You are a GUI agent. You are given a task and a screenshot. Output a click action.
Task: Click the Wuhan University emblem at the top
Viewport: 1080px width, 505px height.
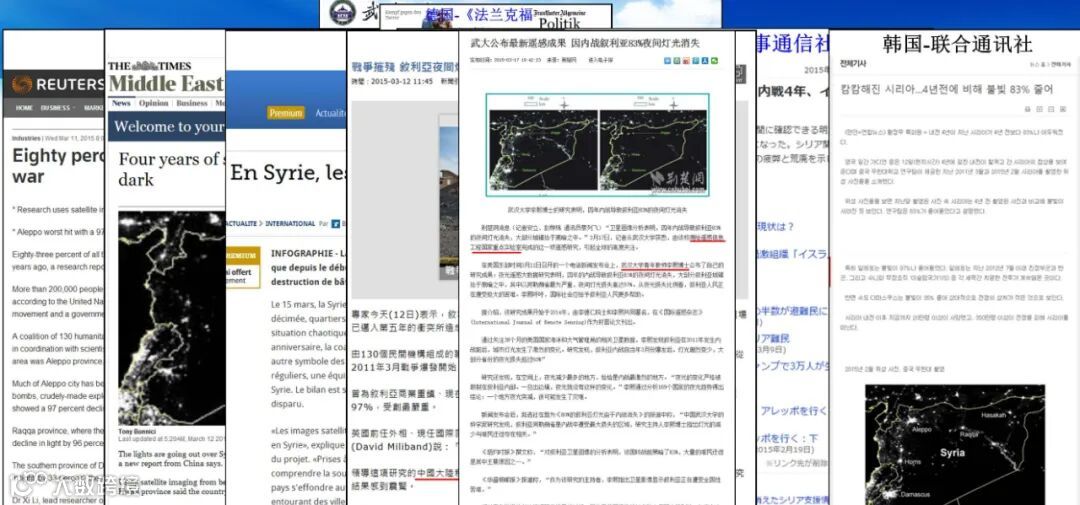[x=342, y=12]
